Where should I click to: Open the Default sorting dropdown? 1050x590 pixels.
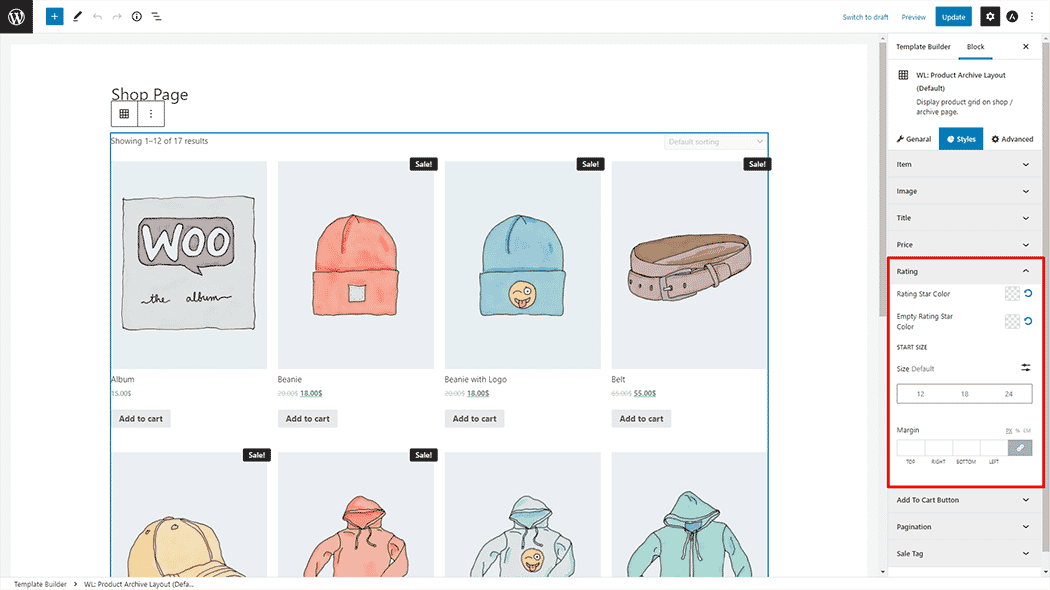(715, 142)
